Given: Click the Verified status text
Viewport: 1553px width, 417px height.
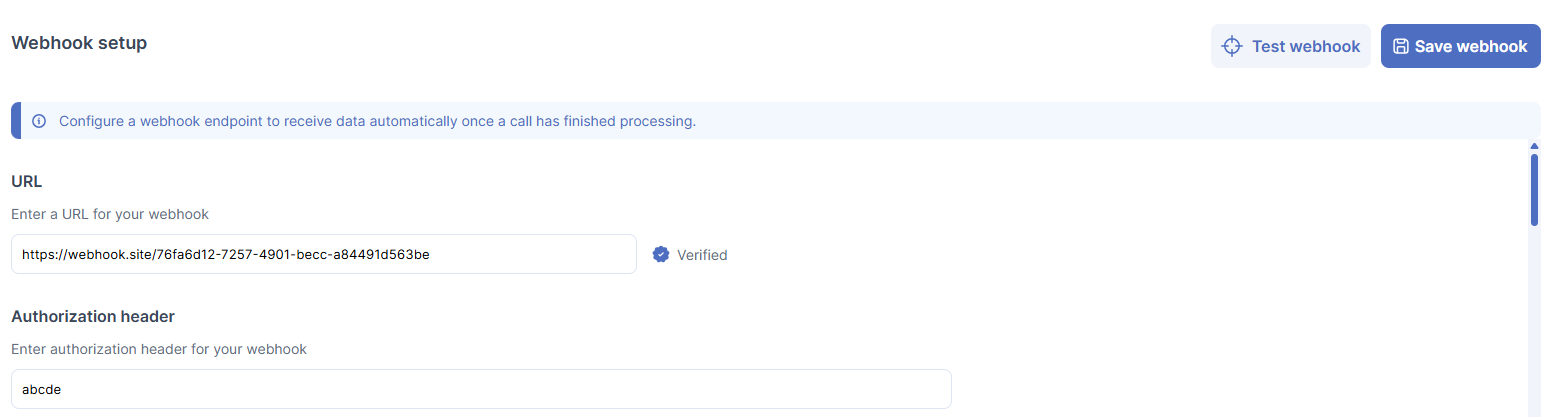Looking at the screenshot, I should pyautogui.click(x=702, y=255).
